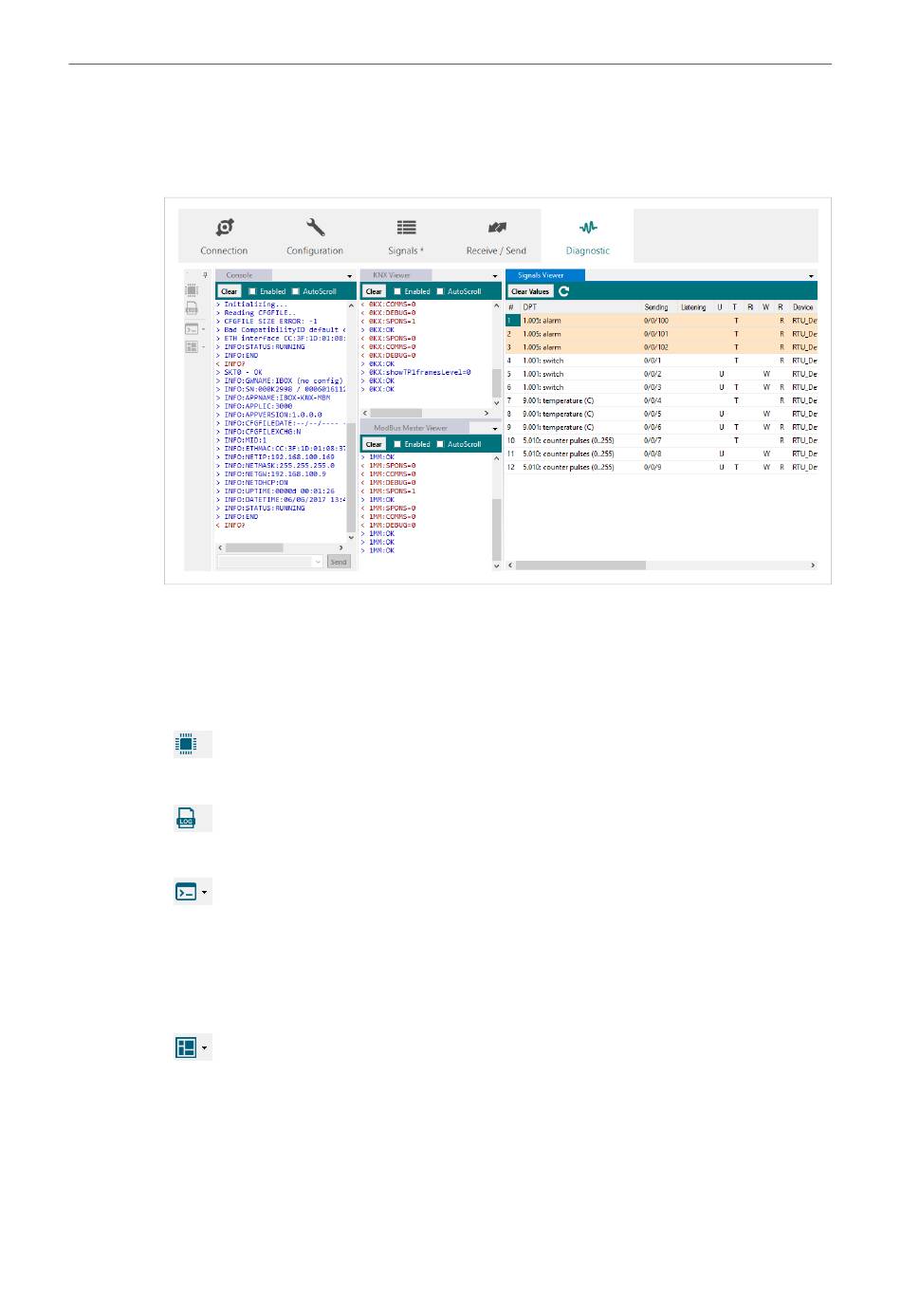Click the LOG file icon in the toolbox sidebar

tap(192, 309)
